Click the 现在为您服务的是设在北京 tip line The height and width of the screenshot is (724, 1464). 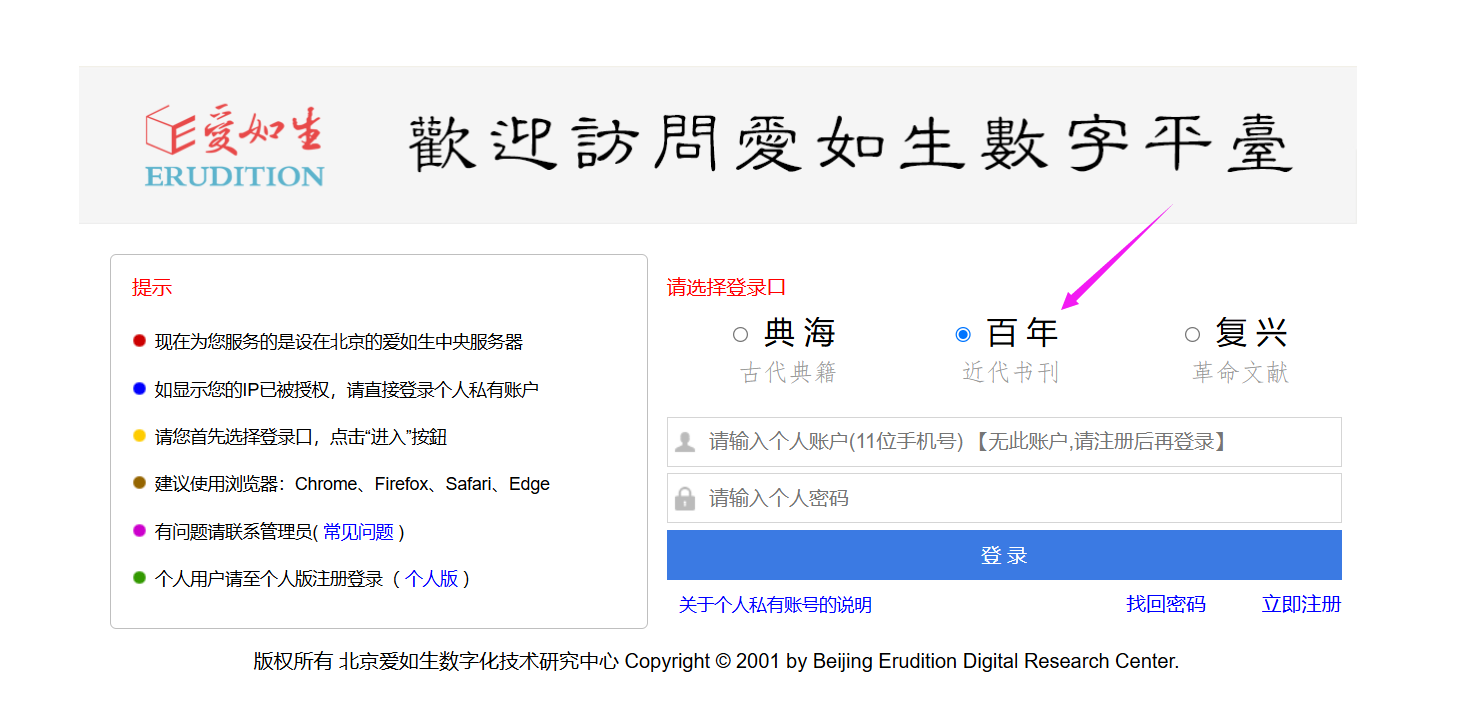pyautogui.click(x=339, y=342)
